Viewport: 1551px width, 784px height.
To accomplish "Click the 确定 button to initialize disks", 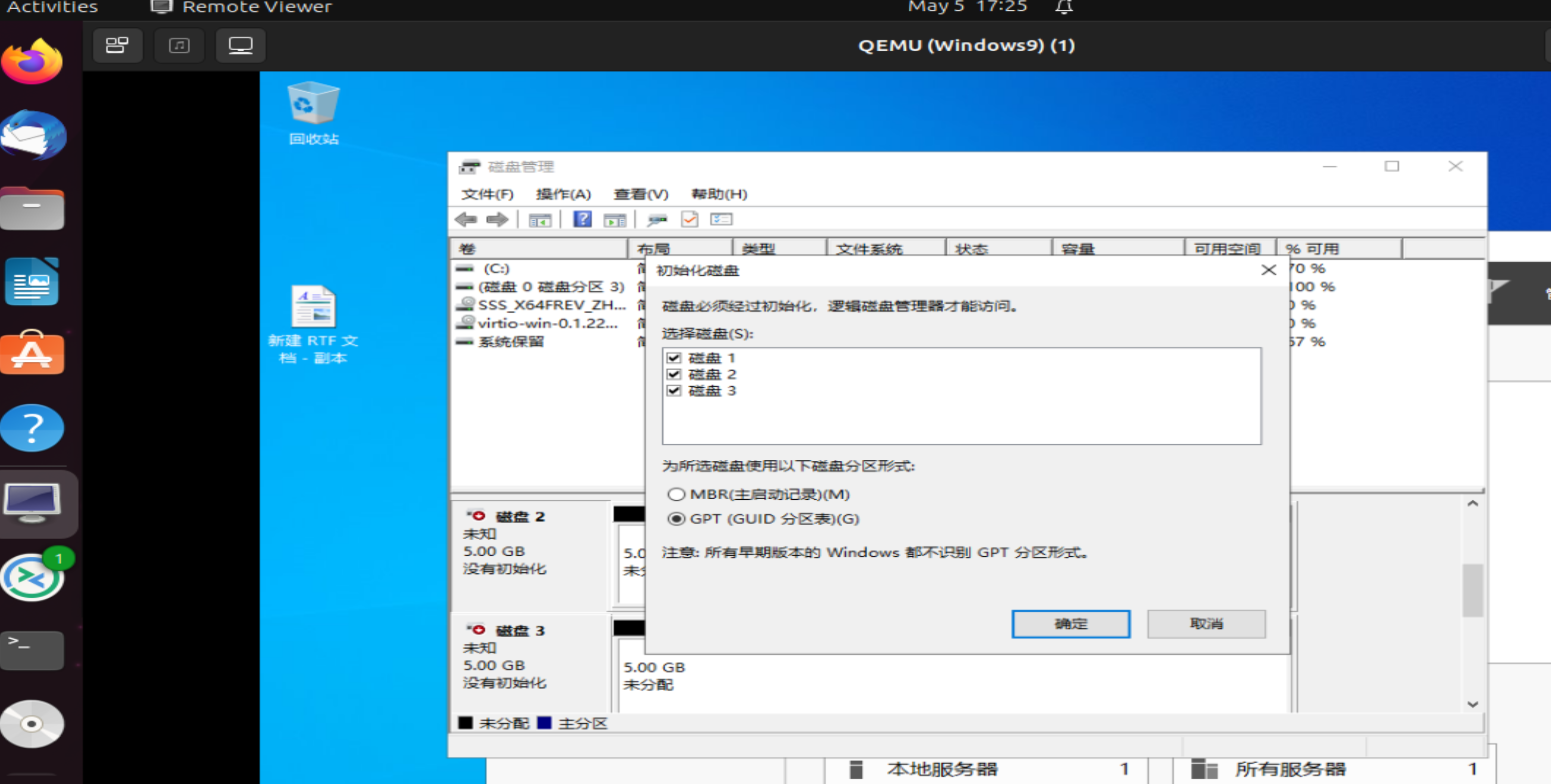I will click(1071, 624).
